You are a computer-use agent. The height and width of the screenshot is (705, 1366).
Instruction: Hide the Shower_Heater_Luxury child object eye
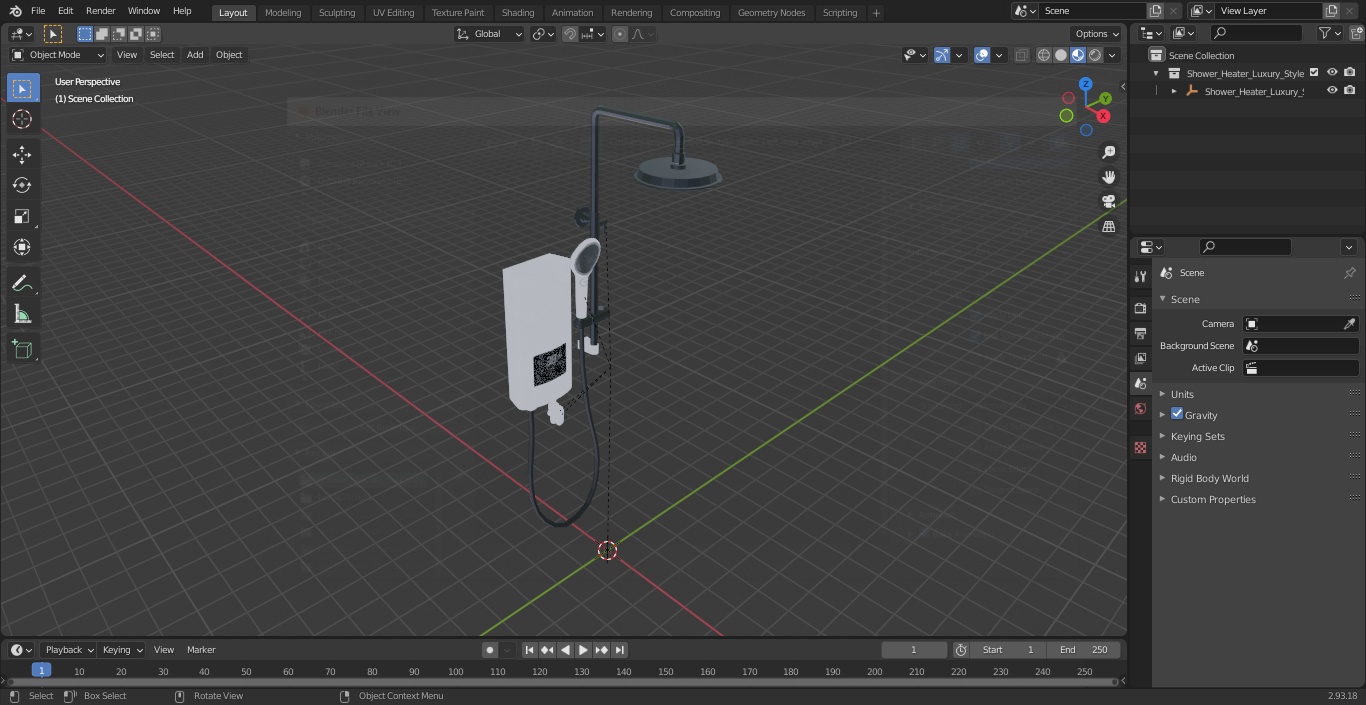1332,91
